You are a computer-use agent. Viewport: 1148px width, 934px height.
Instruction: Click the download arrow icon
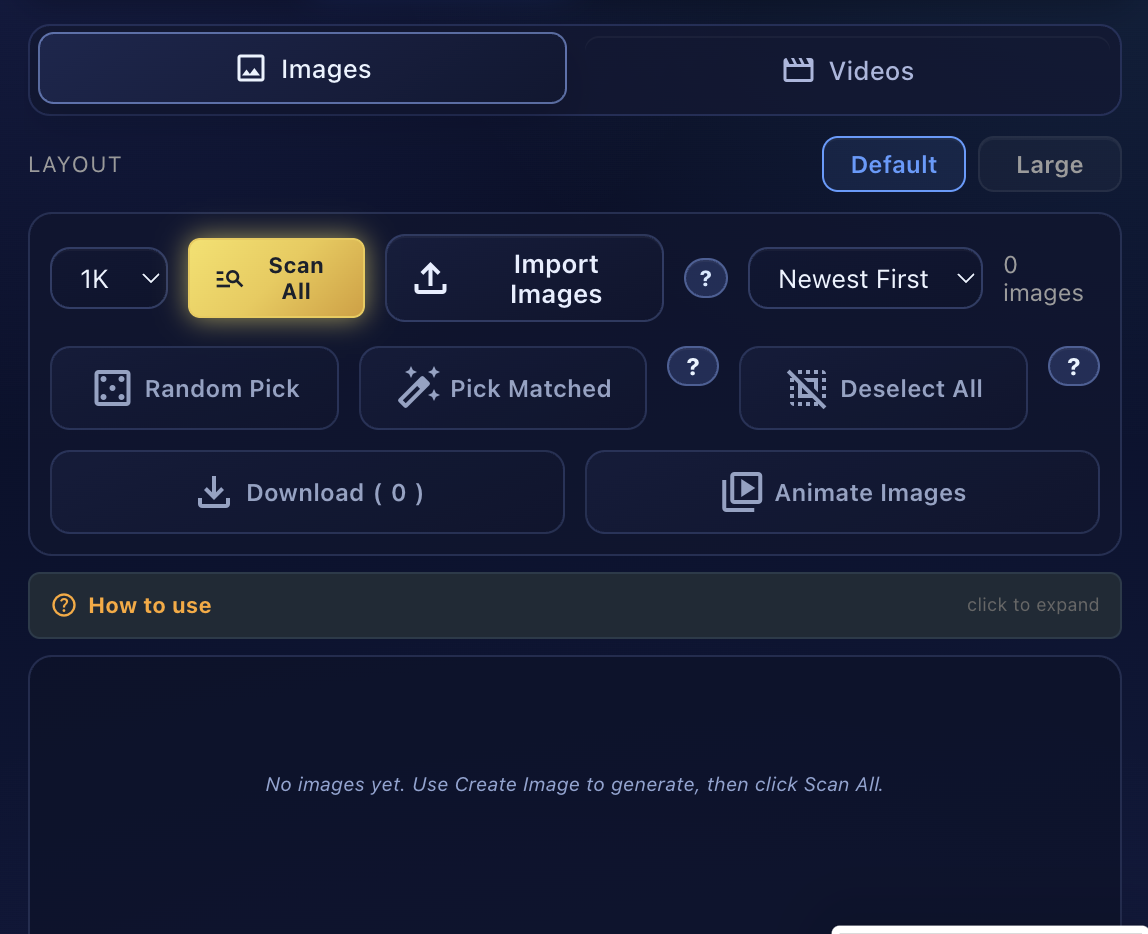tap(213, 492)
